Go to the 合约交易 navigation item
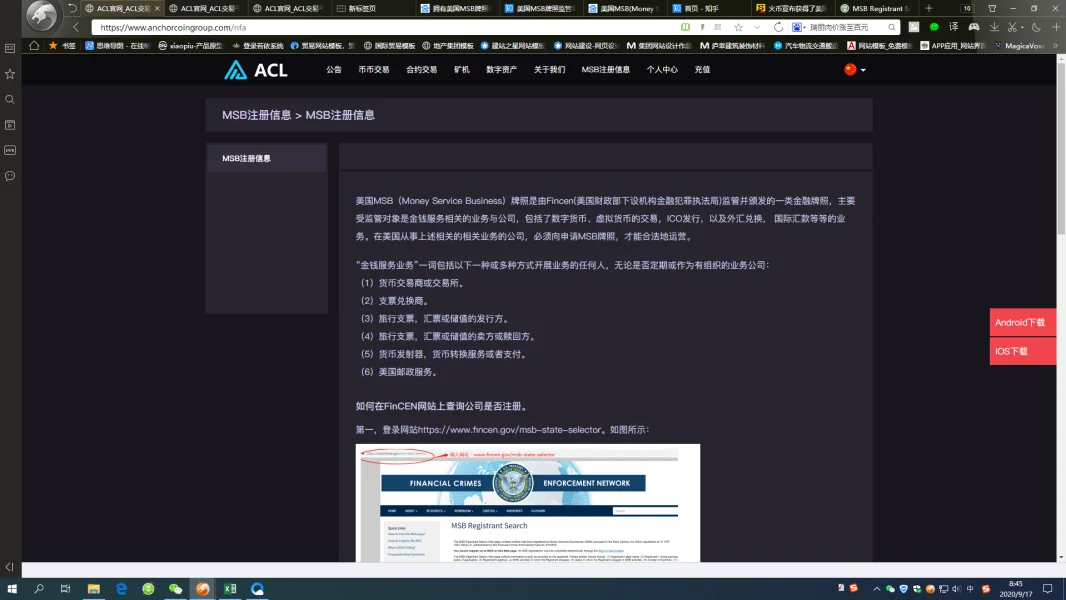 coord(421,70)
